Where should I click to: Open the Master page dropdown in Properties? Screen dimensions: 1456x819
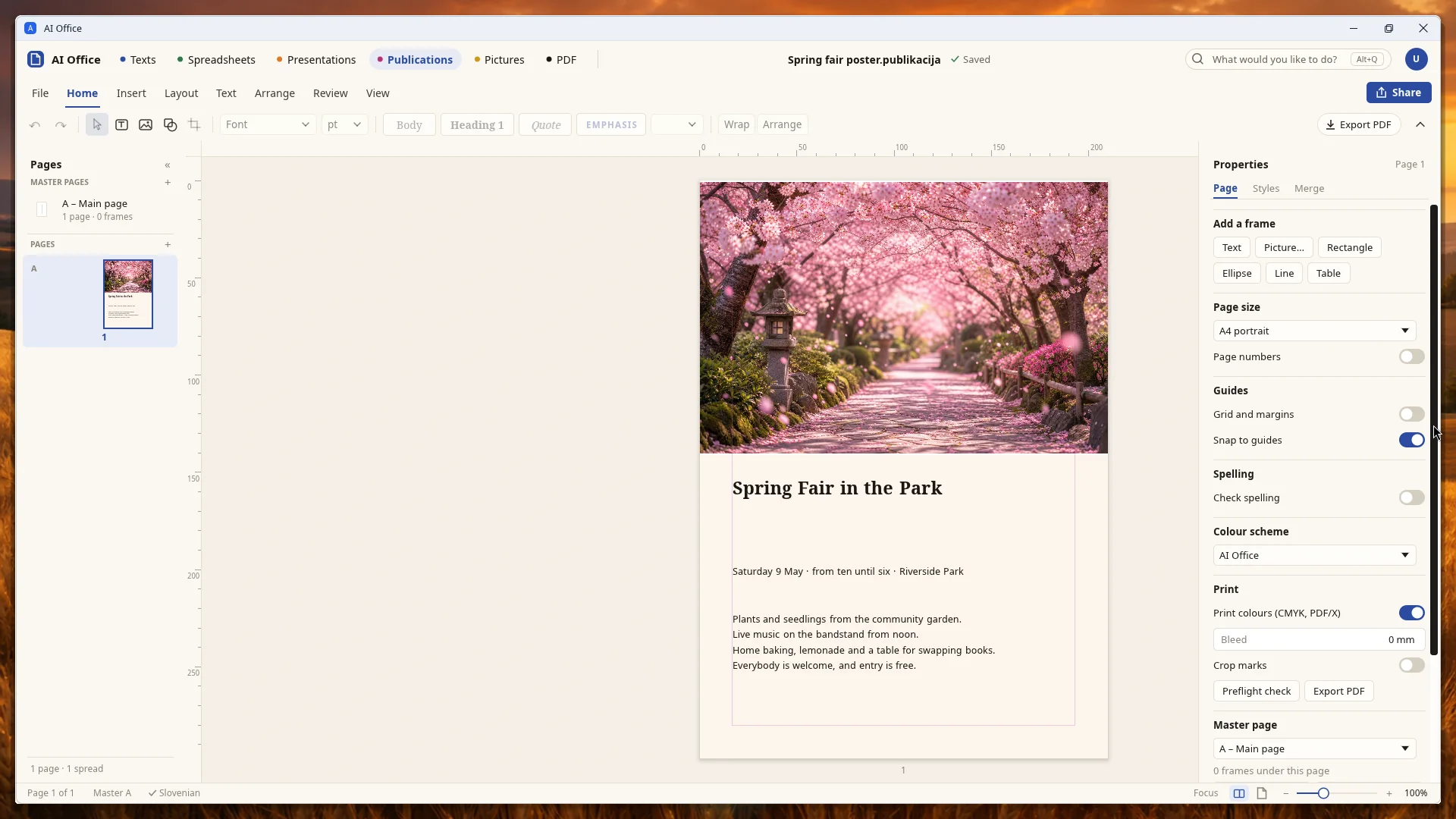click(x=1314, y=749)
